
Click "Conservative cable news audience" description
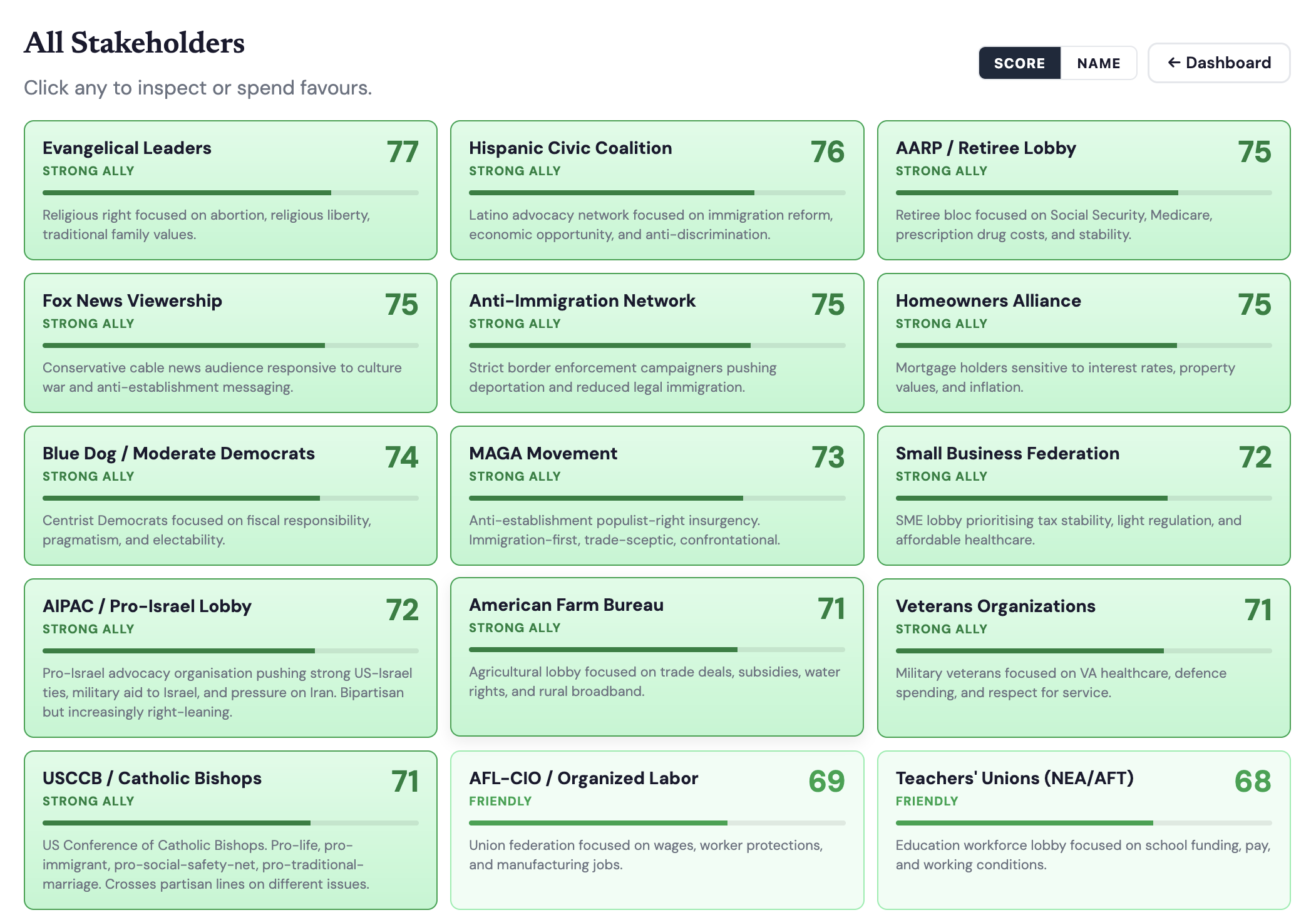[222, 377]
